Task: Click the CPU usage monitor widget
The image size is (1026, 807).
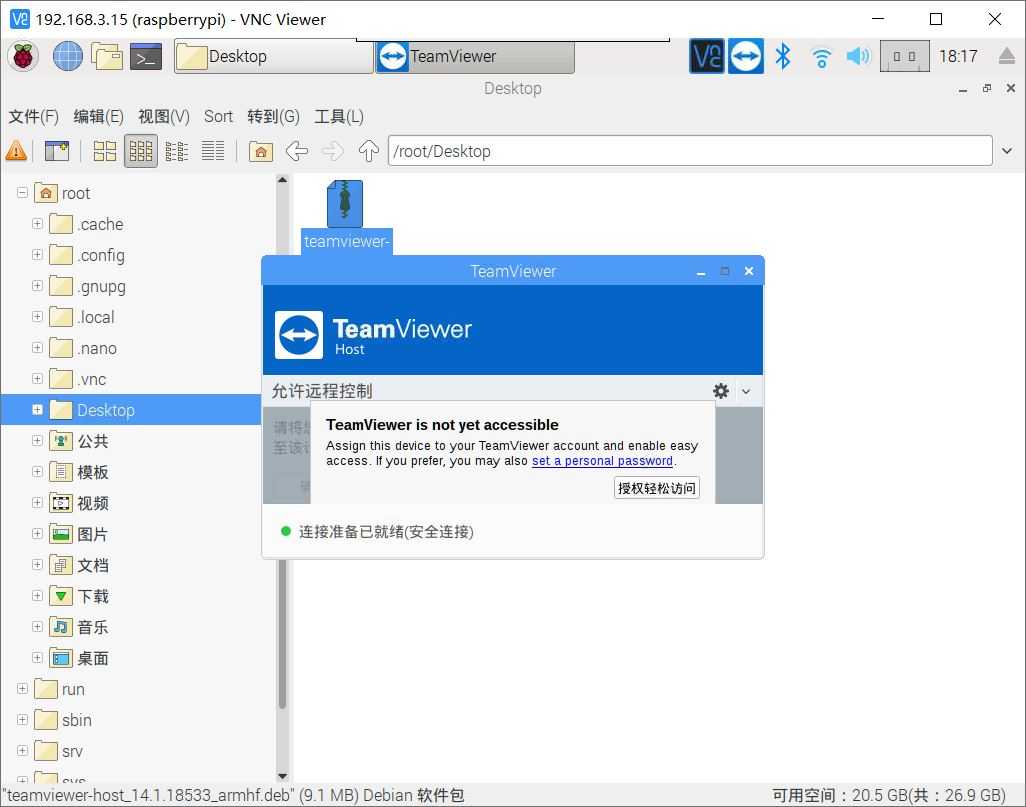Action: (904, 56)
